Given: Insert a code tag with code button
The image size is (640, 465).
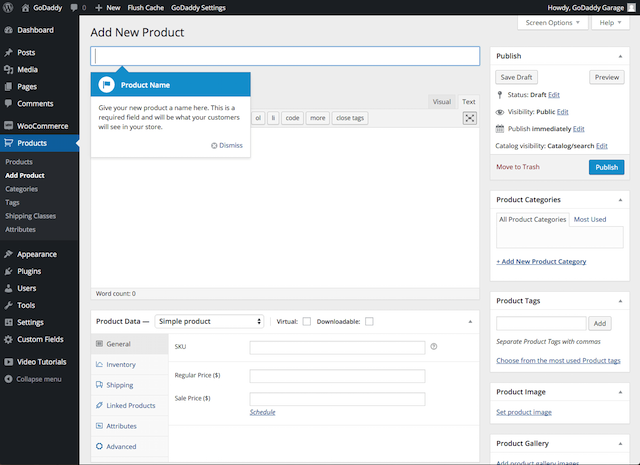Looking at the screenshot, I should (x=292, y=118).
